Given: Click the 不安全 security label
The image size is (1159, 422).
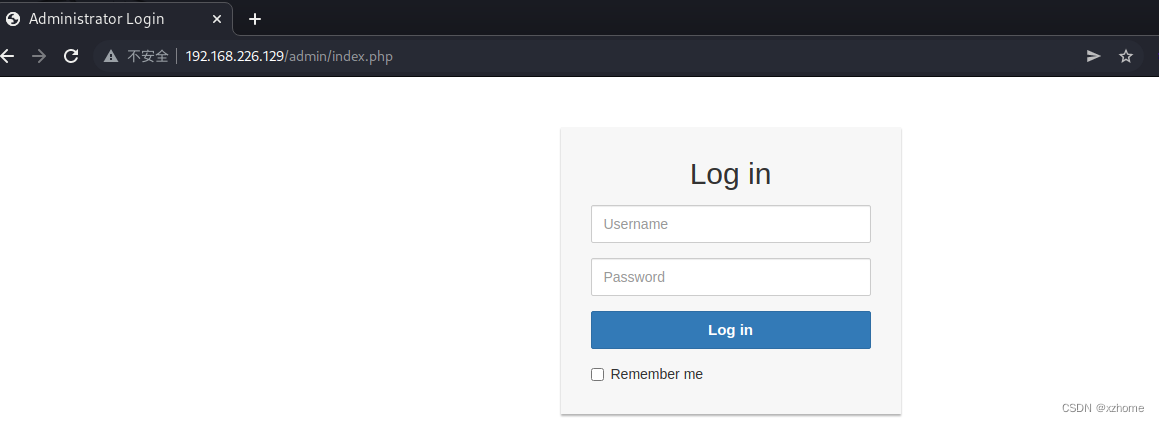Looking at the screenshot, I should (x=148, y=56).
